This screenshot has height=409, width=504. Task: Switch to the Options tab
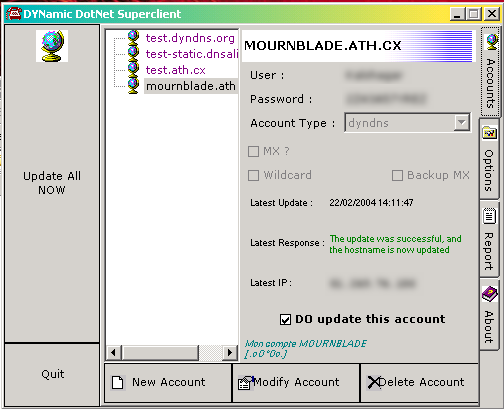tap(489, 159)
